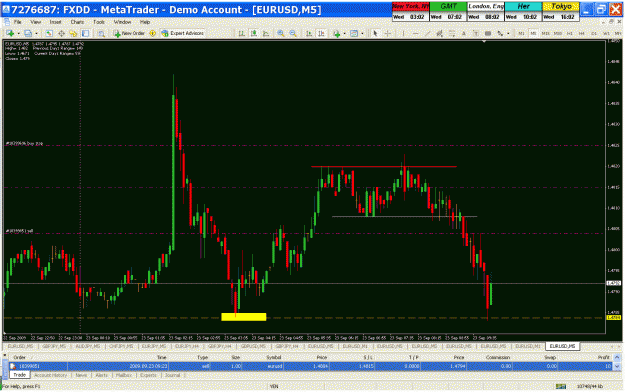
Task: Open the Indicators list icon
Action: tap(337, 33)
